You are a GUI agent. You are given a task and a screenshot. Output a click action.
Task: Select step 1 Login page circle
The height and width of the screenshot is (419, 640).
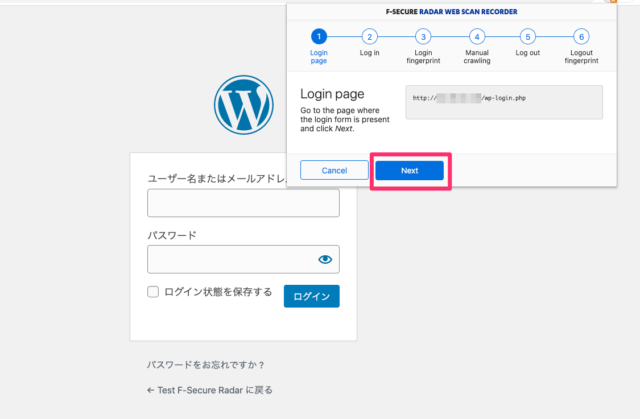coord(318,36)
